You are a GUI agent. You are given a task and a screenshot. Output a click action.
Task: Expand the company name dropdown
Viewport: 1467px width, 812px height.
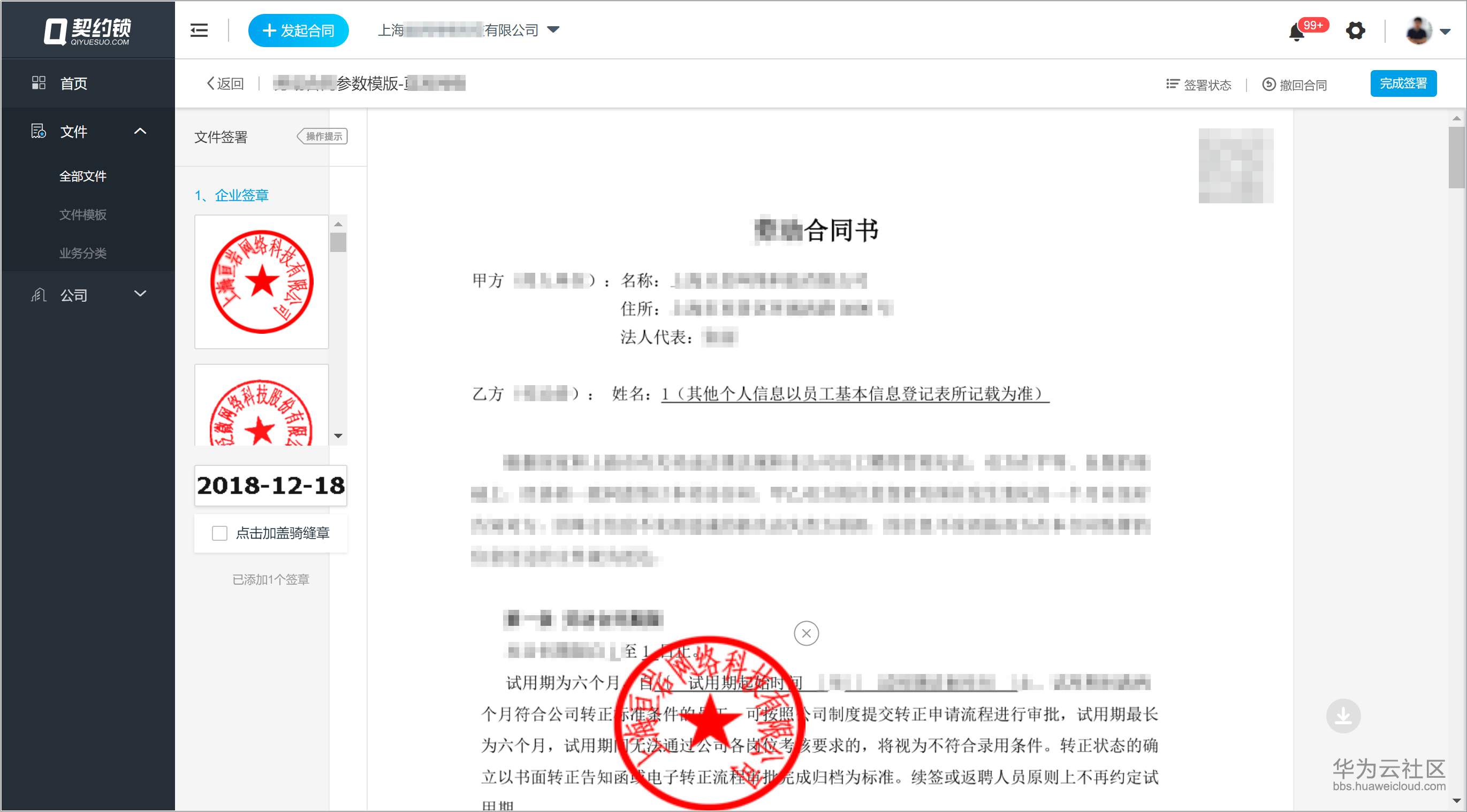pos(553,29)
